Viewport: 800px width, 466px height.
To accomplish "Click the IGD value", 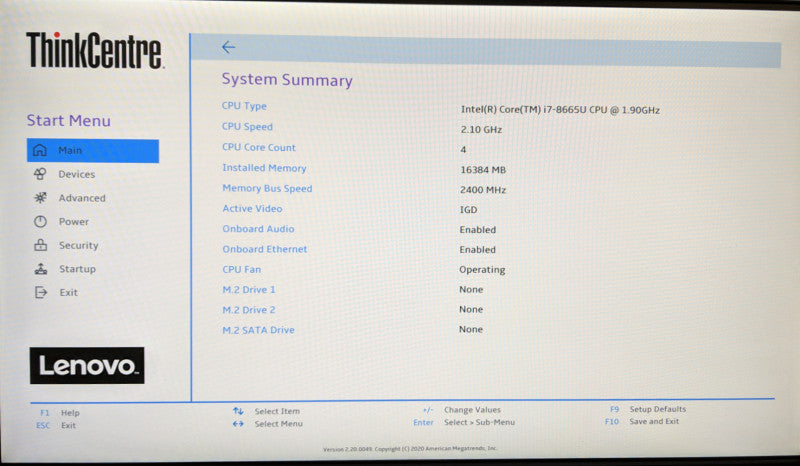I will (x=468, y=210).
